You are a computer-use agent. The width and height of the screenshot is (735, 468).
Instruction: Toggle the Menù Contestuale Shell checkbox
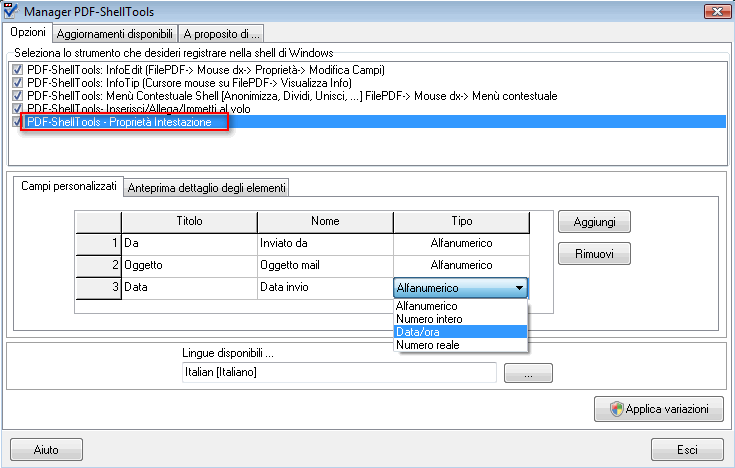[17, 96]
